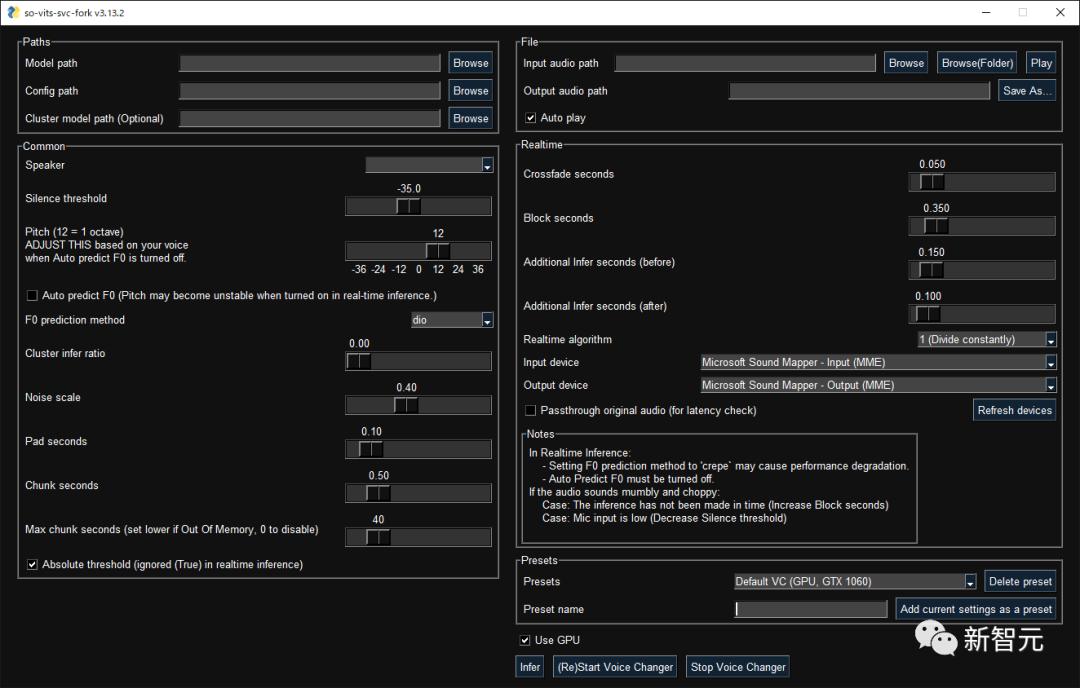Click the Preset name text field
The height and width of the screenshot is (688, 1080).
(x=810, y=609)
